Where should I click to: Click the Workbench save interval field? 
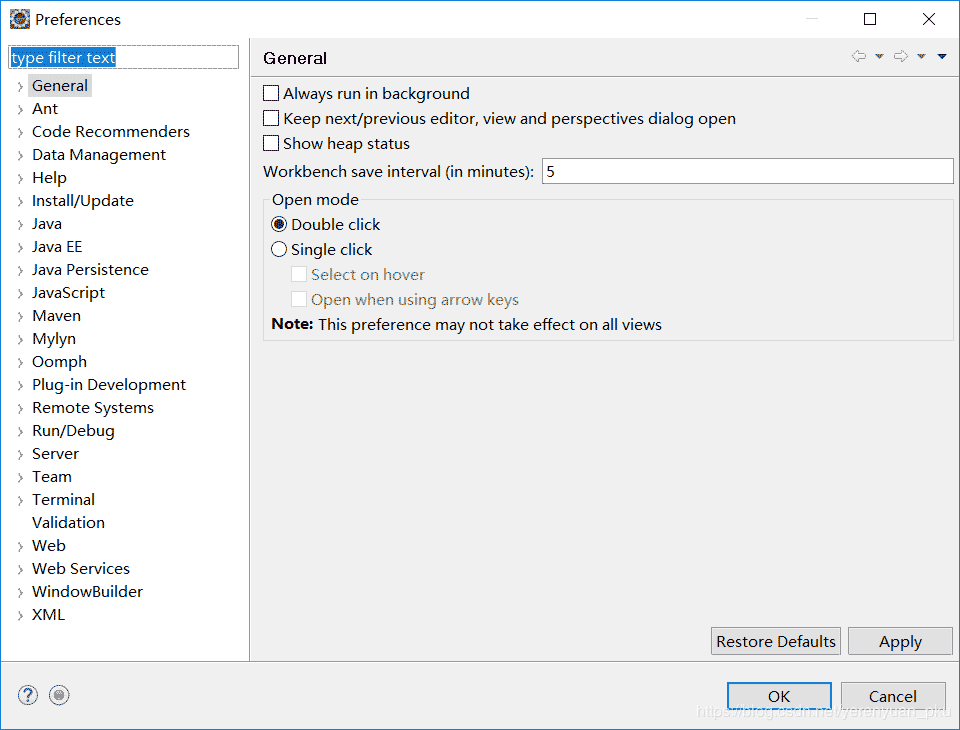(x=747, y=172)
